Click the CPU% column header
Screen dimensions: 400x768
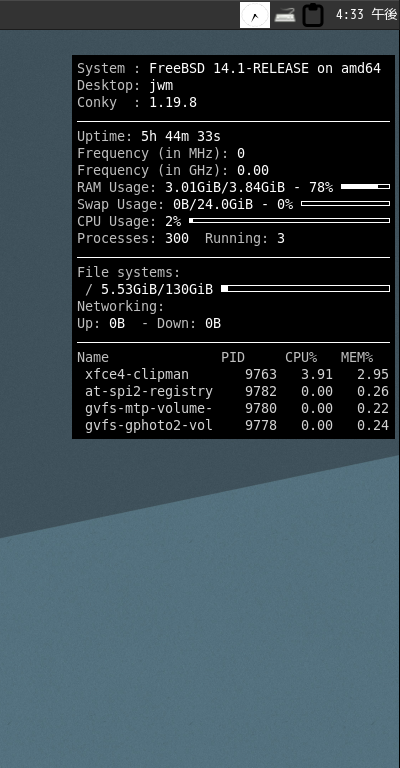(x=301, y=358)
